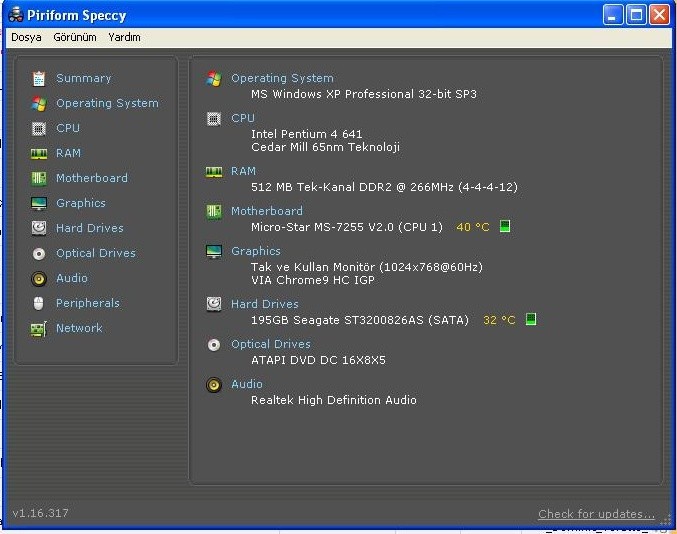
Task: Click the Hard Drives icon in summary panel
Action: [214, 304]
